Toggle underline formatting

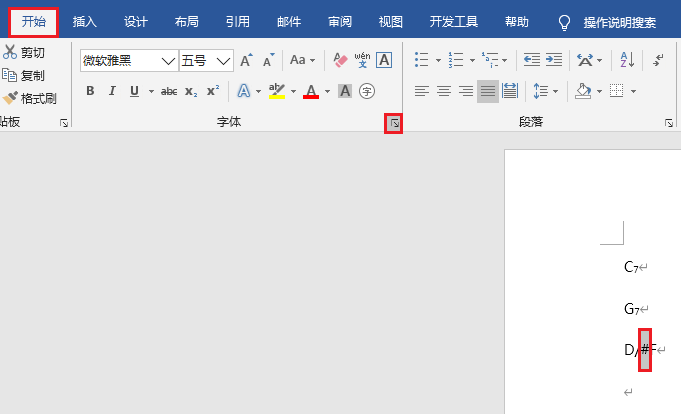(134, 91)
